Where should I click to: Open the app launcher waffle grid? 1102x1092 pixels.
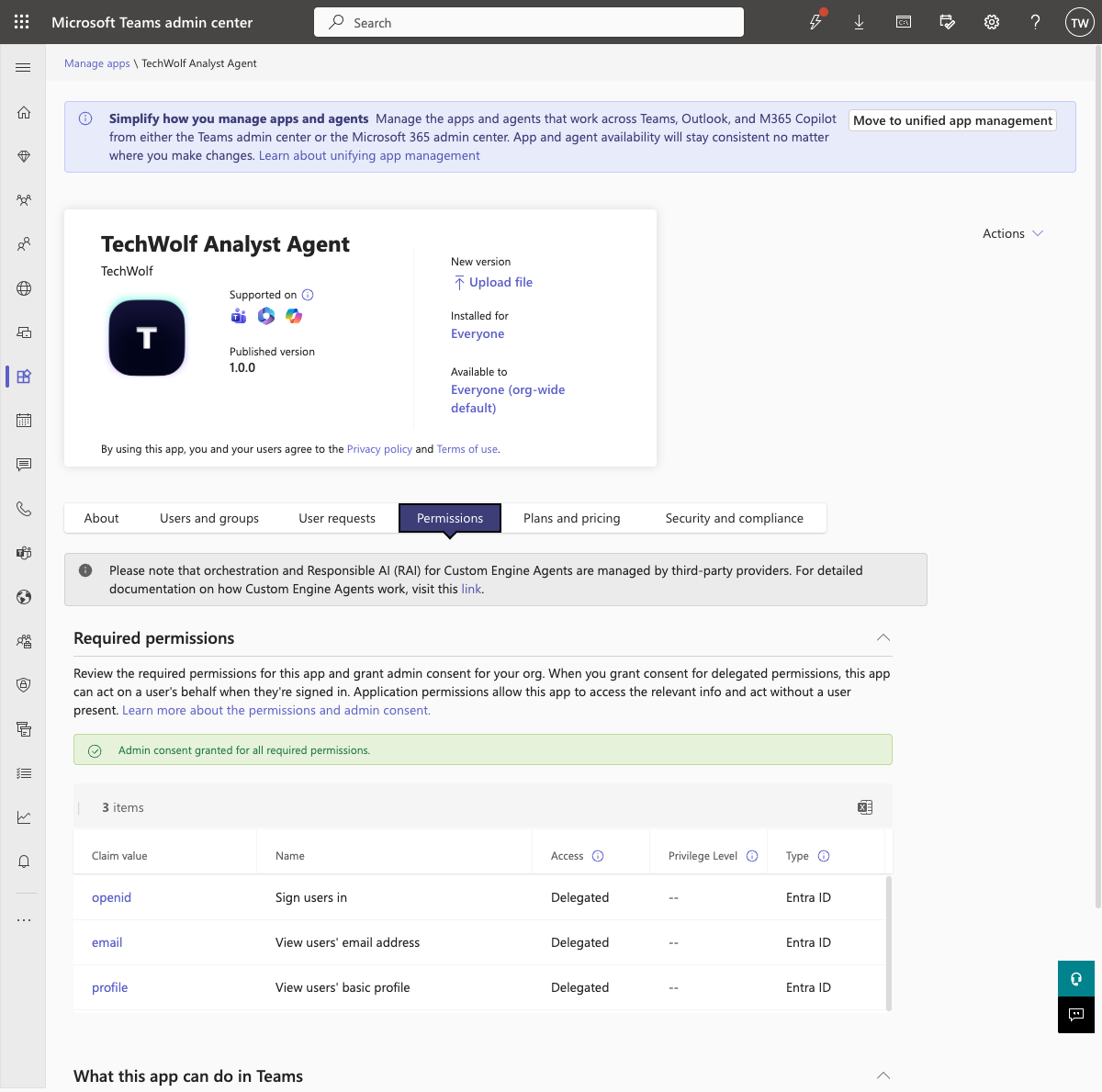pyautogui.click(x=22, y=22)
